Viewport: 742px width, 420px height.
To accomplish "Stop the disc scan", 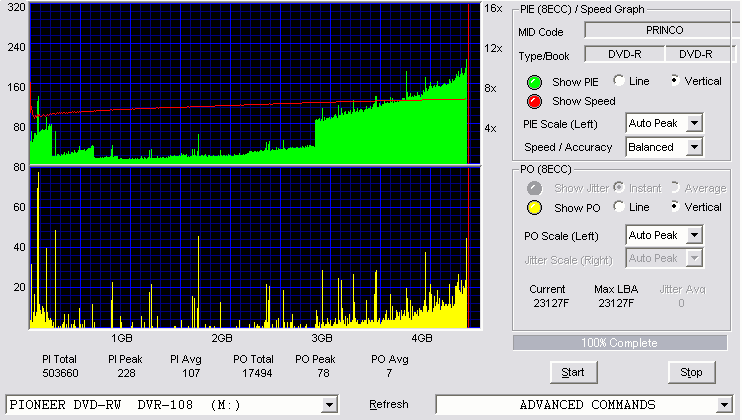I will tap(691, 373).
